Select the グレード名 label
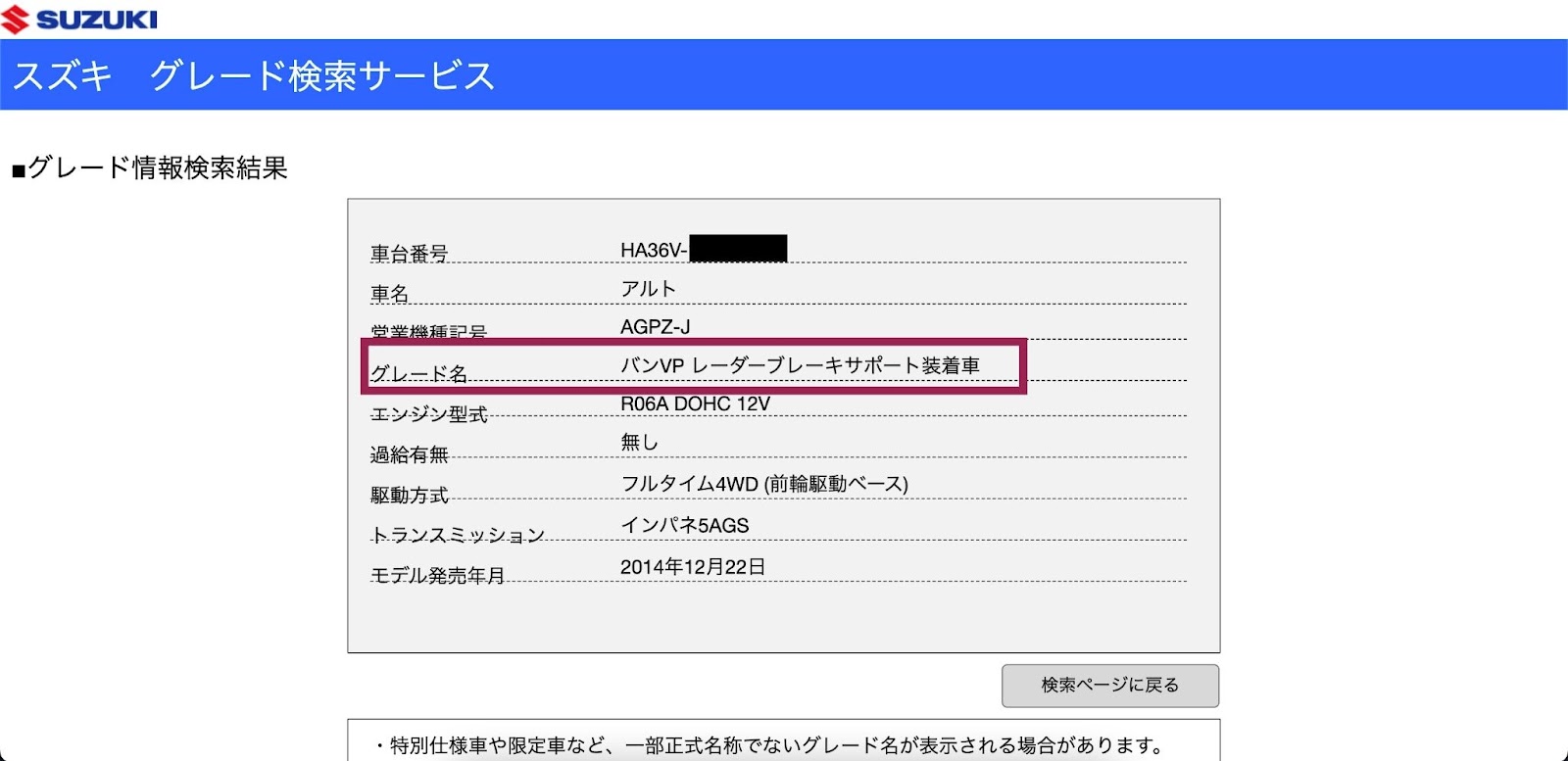Image resolution: width=1568 pixels, height=761 pixels. [419, 373]
